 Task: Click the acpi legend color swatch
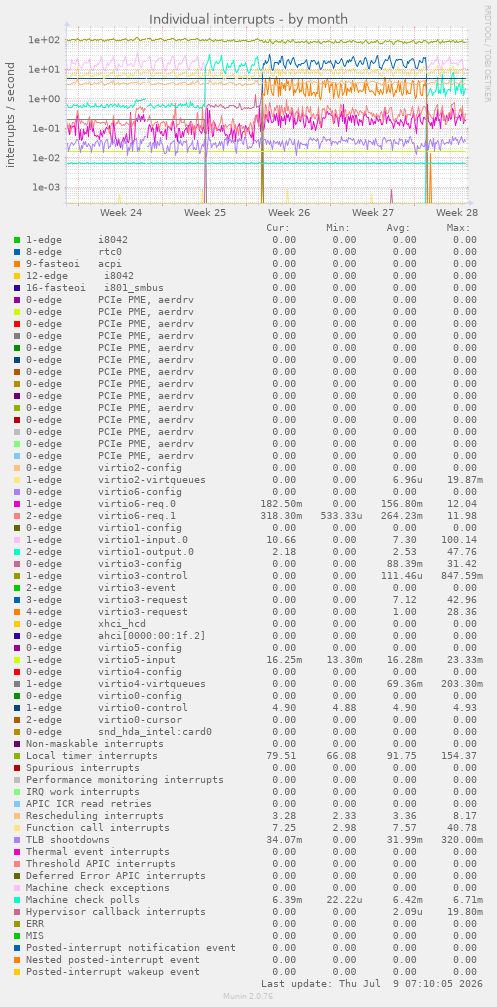pyautogui.click(x=17, y=264)
